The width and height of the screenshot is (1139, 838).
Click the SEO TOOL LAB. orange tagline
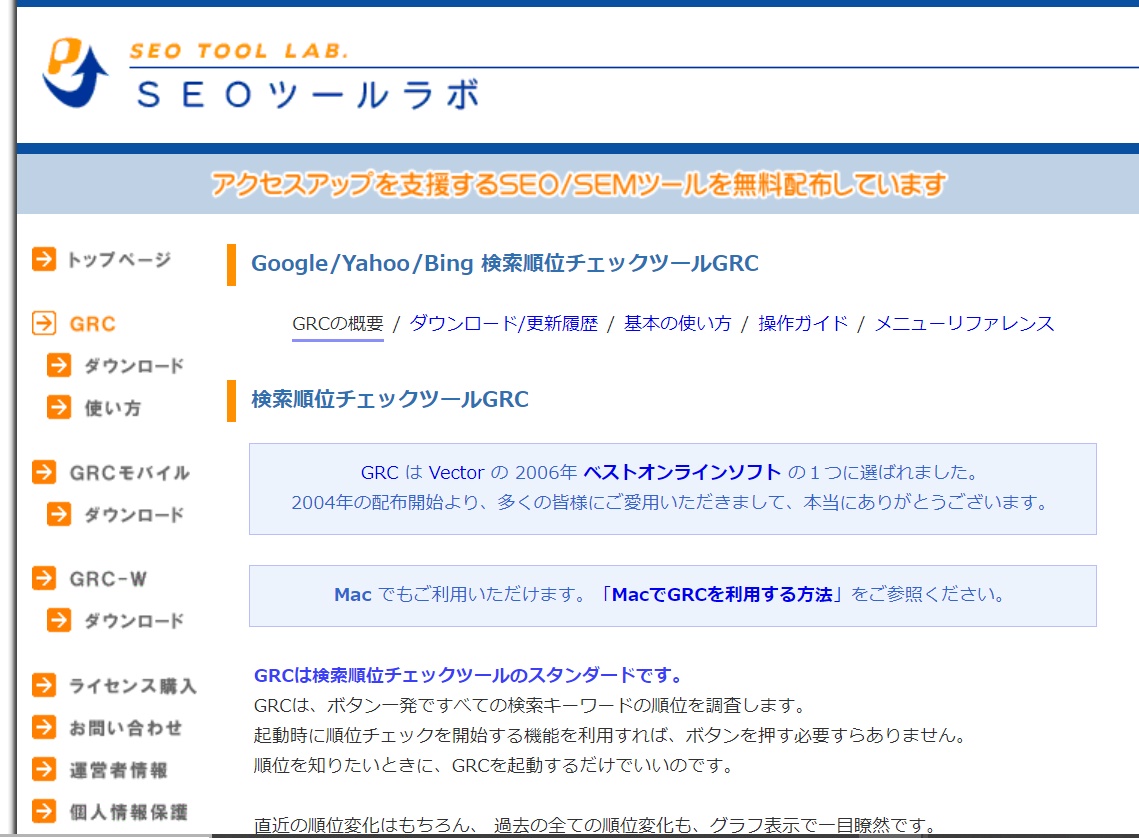coord(239,51)
